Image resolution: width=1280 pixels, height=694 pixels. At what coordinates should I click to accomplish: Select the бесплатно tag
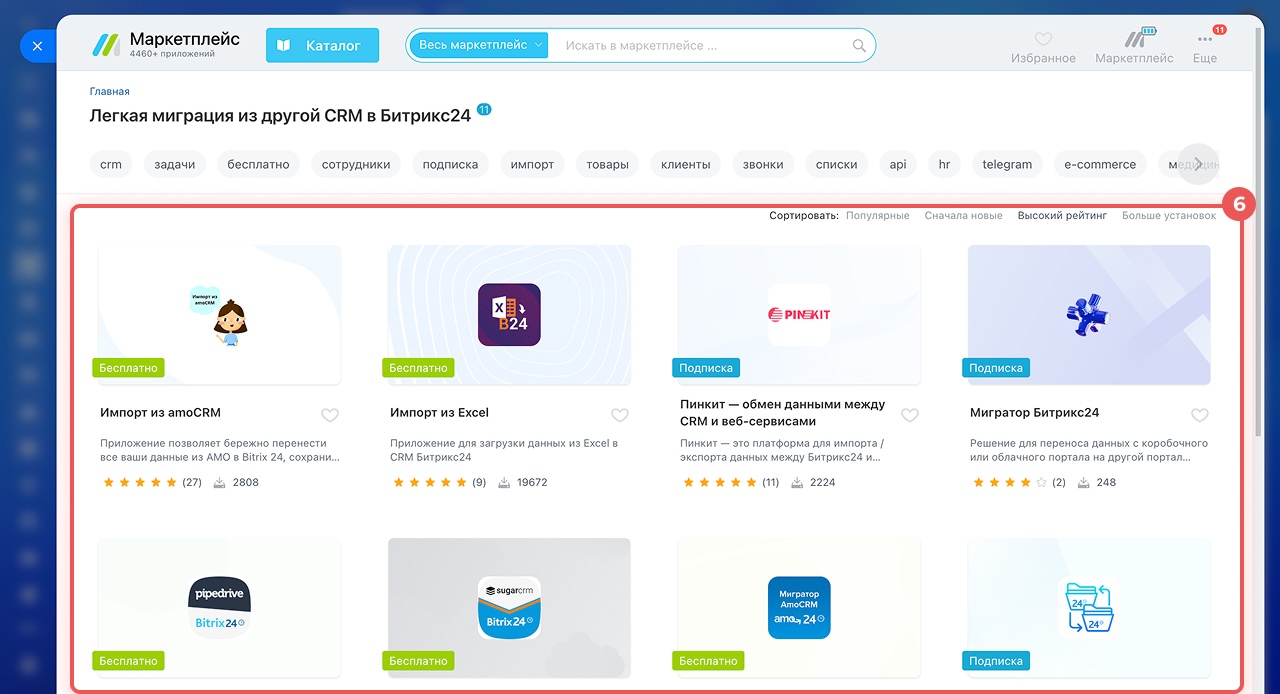(258, 164)
